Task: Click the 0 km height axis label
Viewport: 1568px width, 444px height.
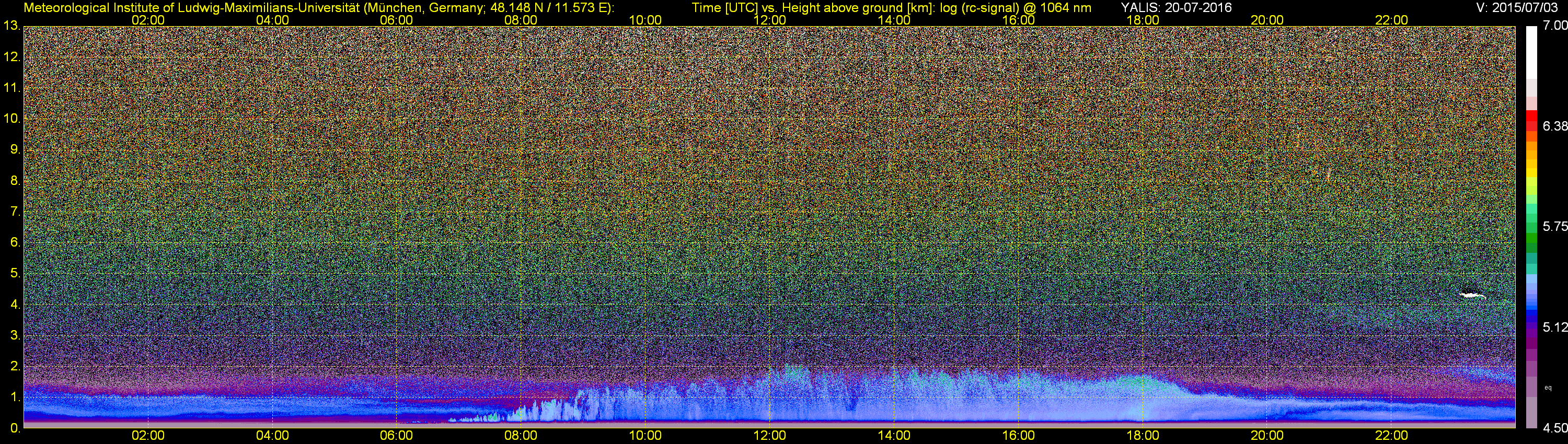Action: tap(15, 428)
